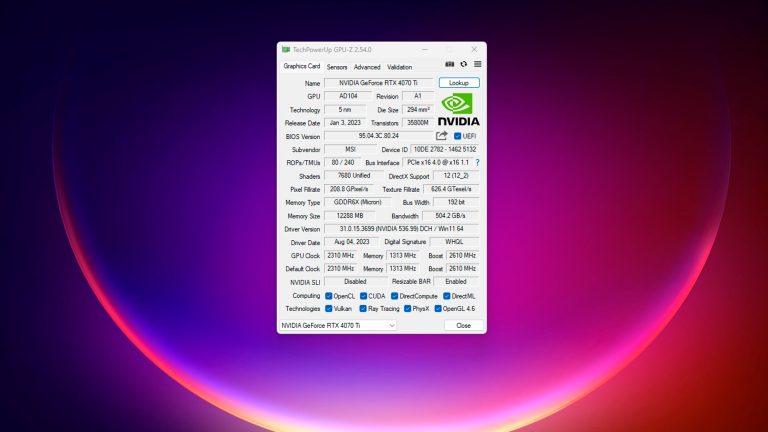The height and width of the screenshot is (432, 768).
Task: Toggle the Ray Tracing checkbox
Action: [x=363, y=309]
